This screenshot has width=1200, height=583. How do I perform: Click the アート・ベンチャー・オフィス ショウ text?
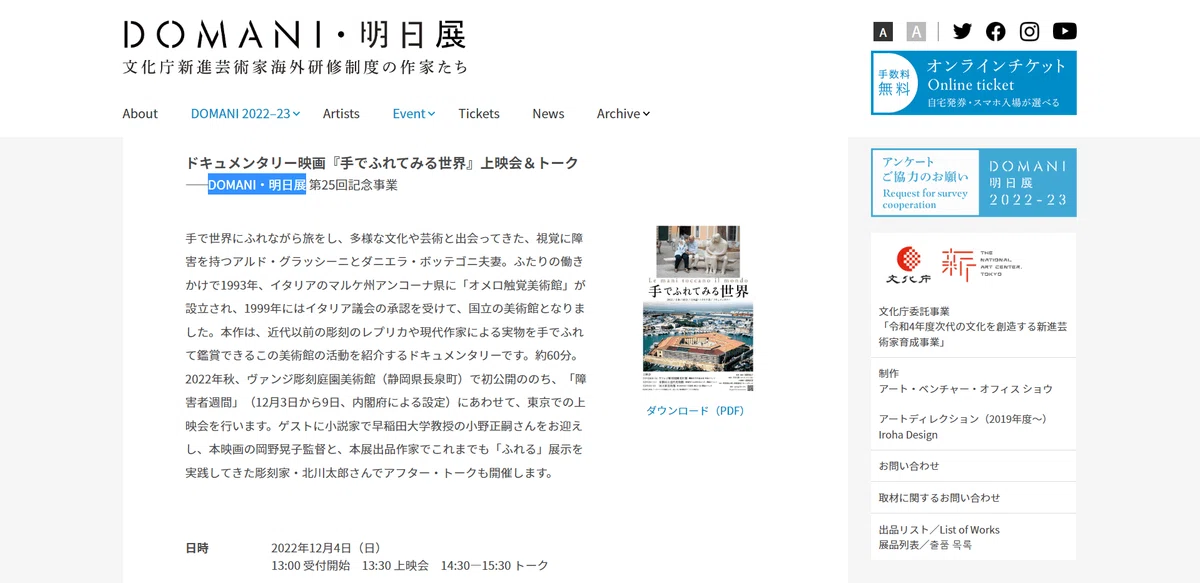(x=965, y=388)
